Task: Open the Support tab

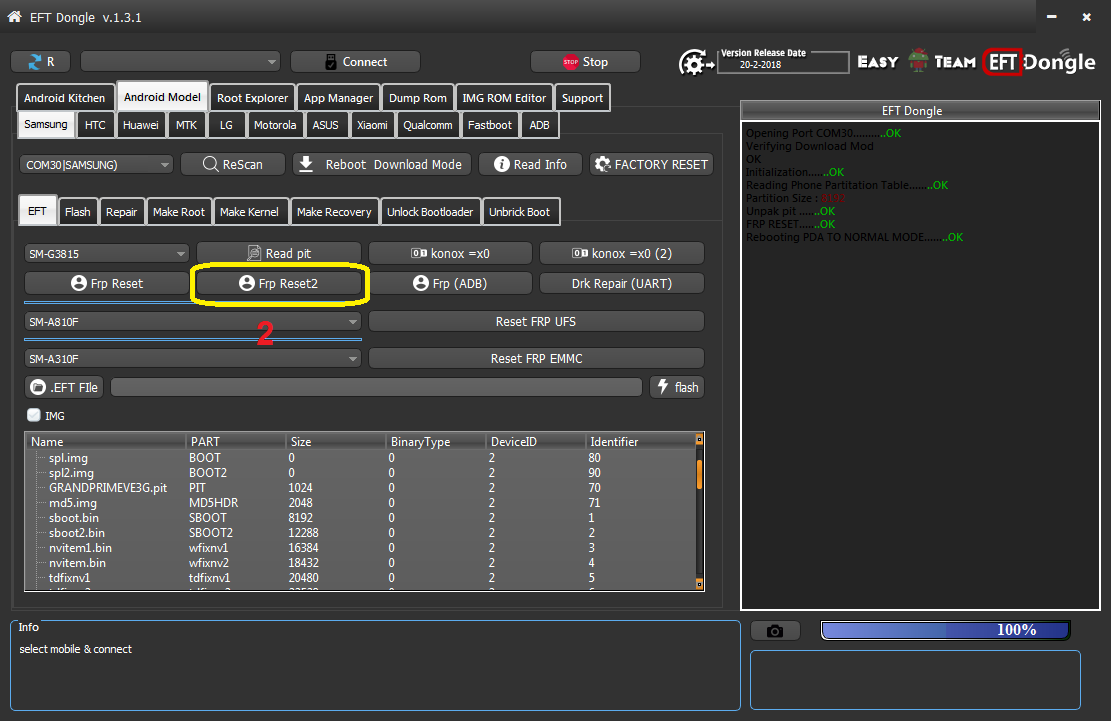Action: [x=582, y=98]
